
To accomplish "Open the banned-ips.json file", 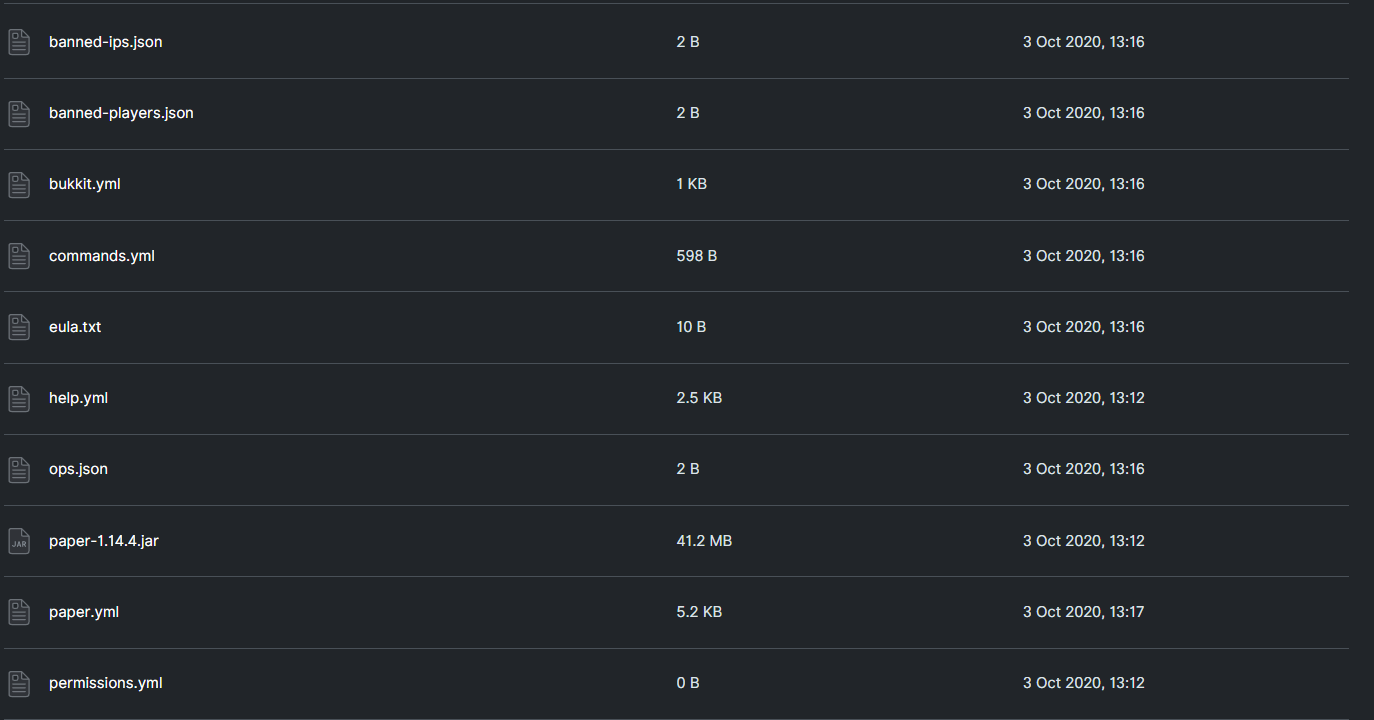I will tap(106, 42).
